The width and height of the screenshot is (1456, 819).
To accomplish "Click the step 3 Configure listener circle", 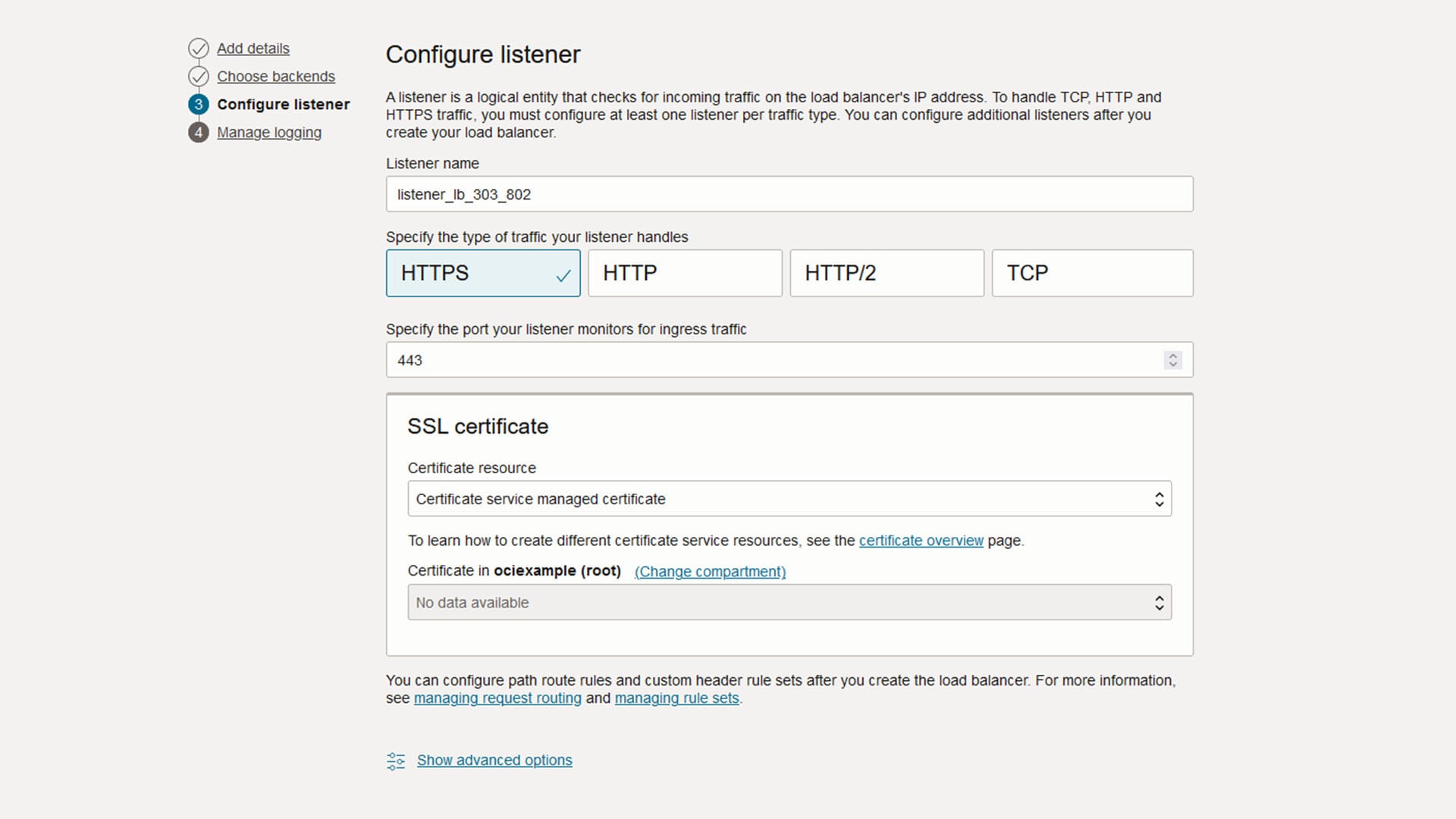I will pos(198,104).
